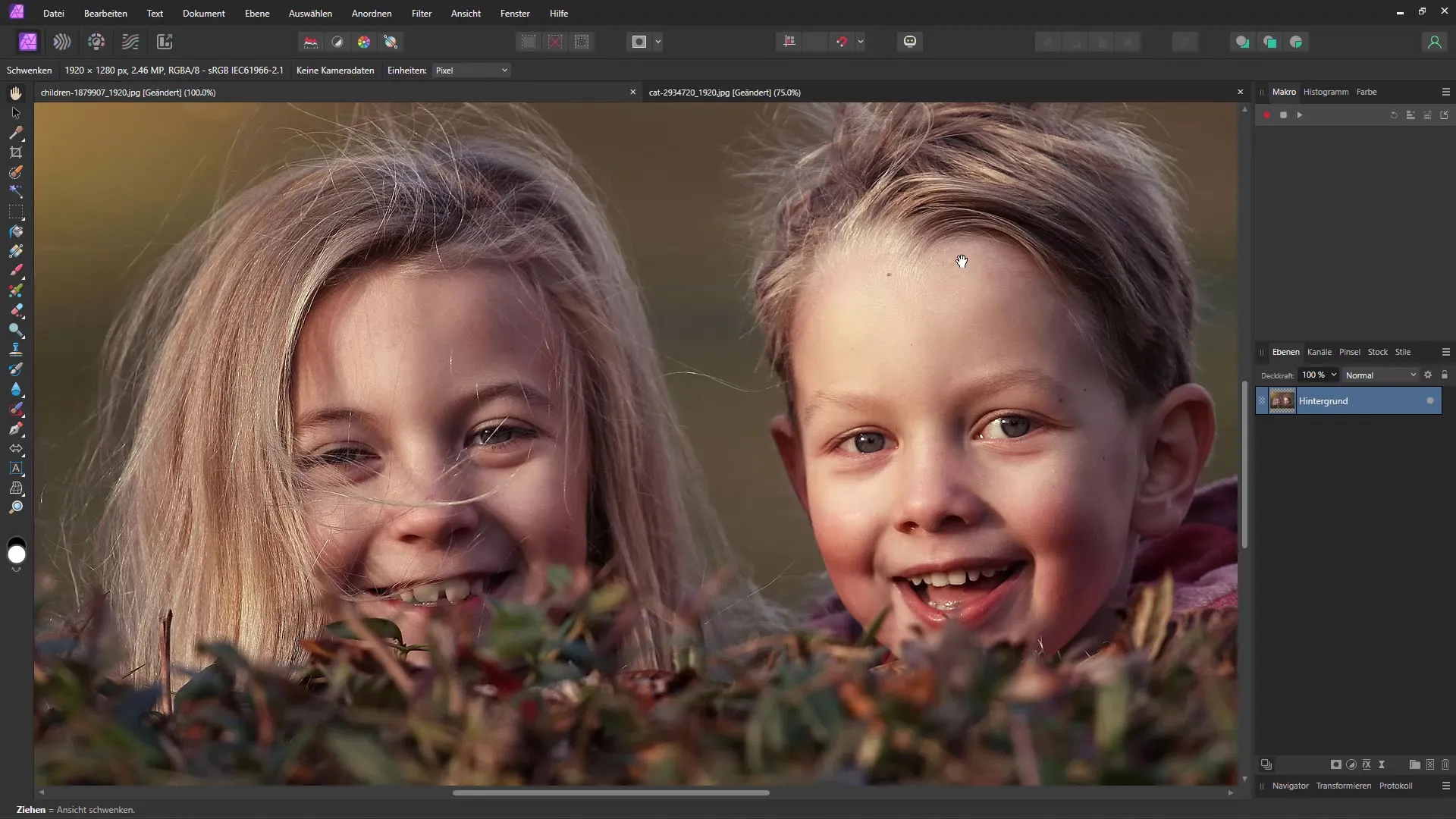Switch to Histogramm tab
Viewport: 1456px width, 819px height.
point(1326,92)
